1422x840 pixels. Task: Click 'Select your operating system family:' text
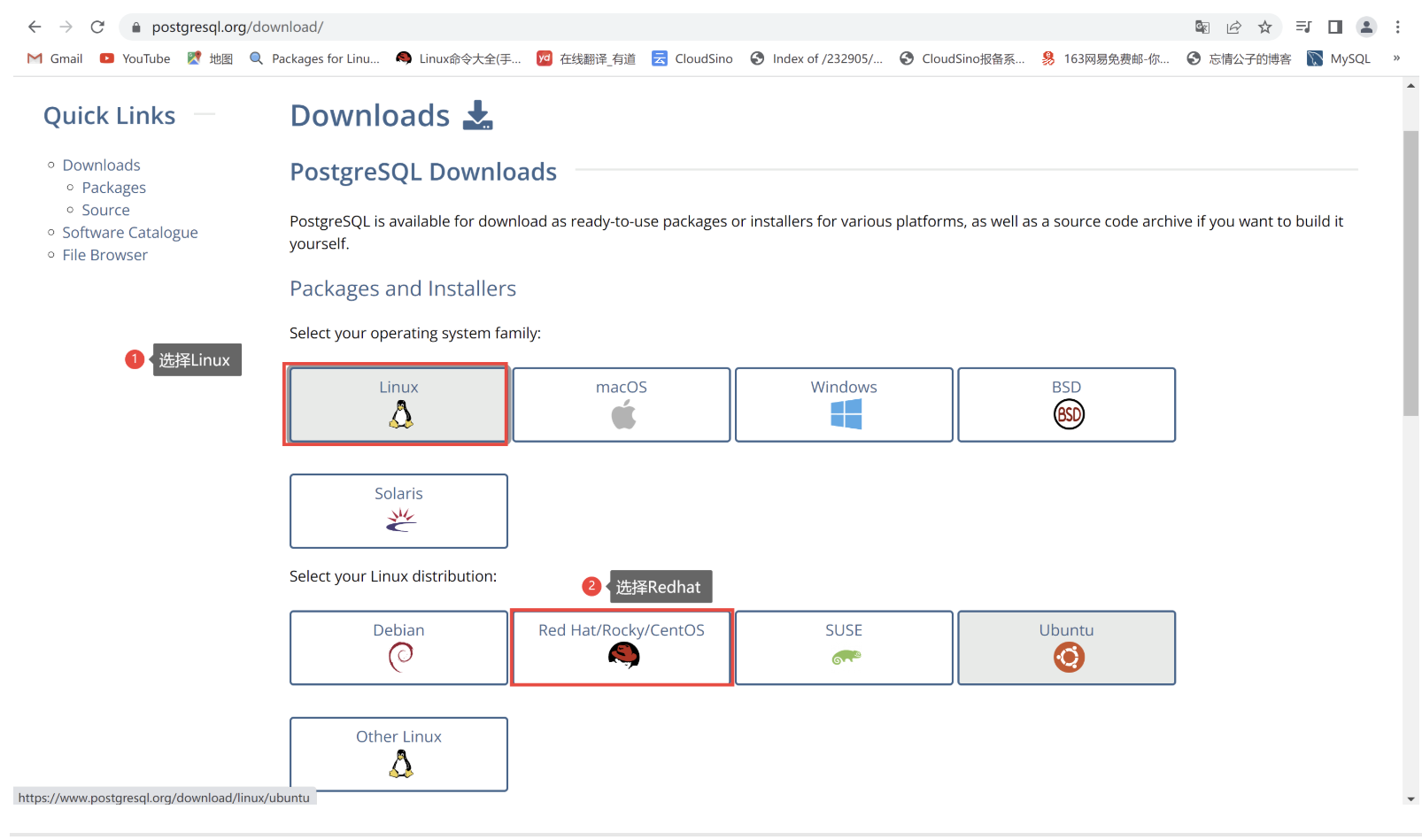pyautogui.click(x=415, y=333)
